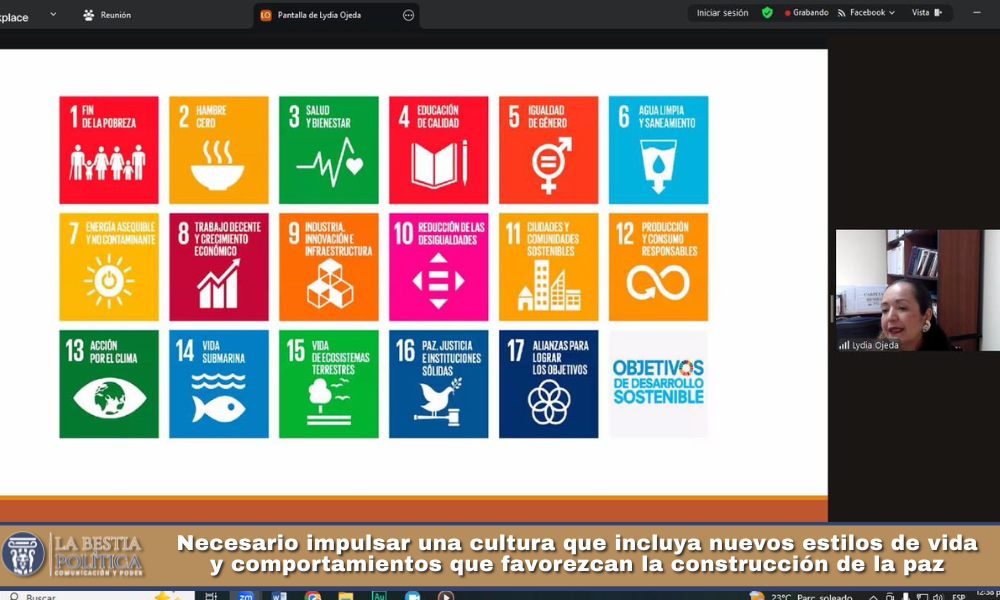1000x600 pixels.
Task: Open Adobe Audition from the taskbar
Action: [379, 596]
